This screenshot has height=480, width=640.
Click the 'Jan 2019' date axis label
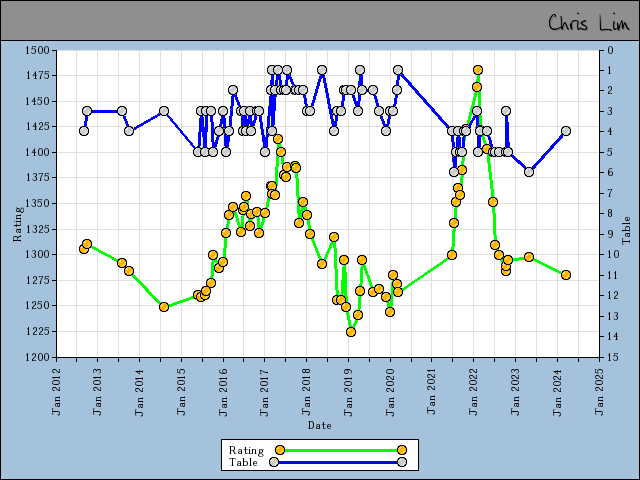pyautogui.click(x=348, y=392)
